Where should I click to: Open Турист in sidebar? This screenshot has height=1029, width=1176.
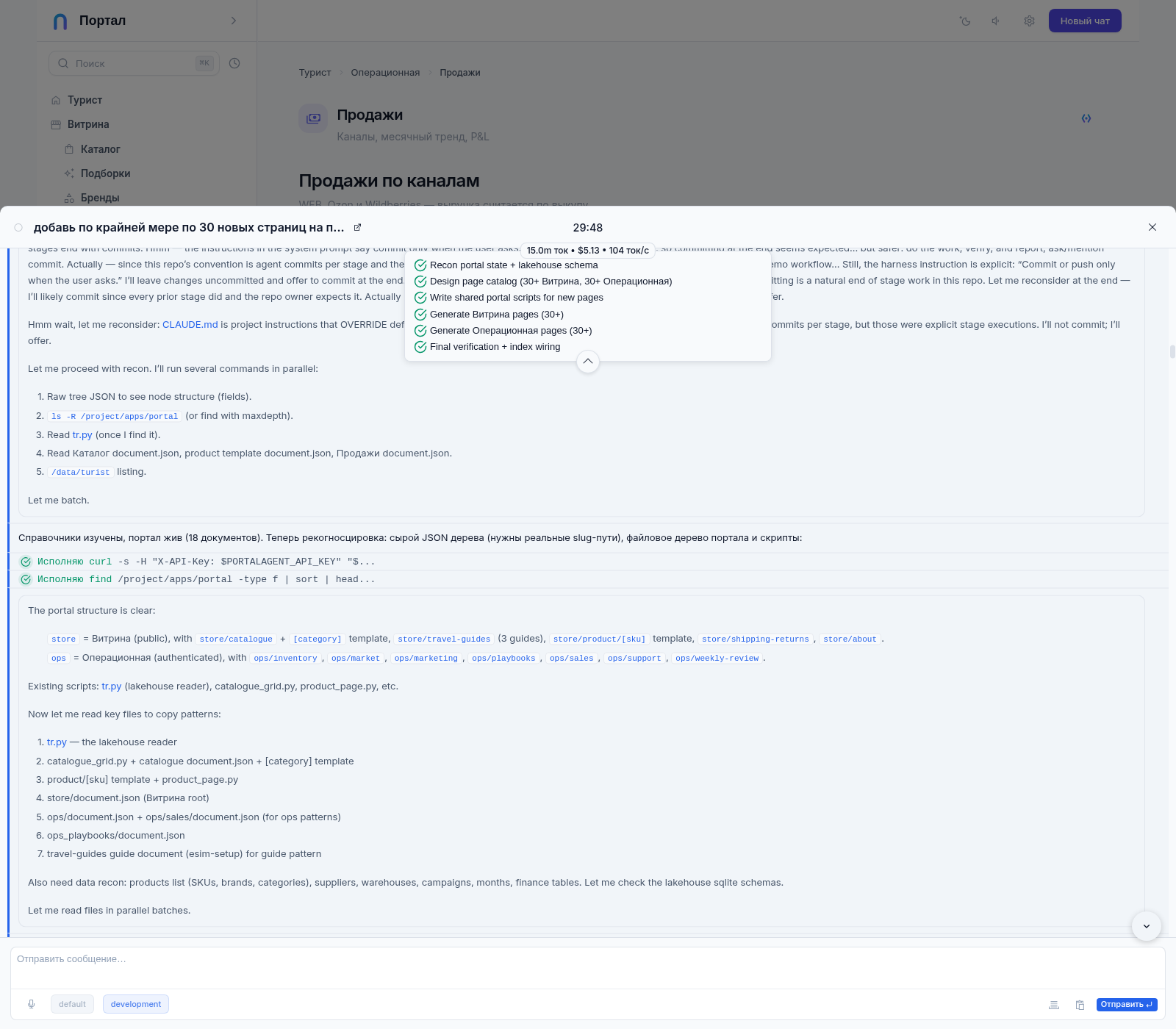85,100
